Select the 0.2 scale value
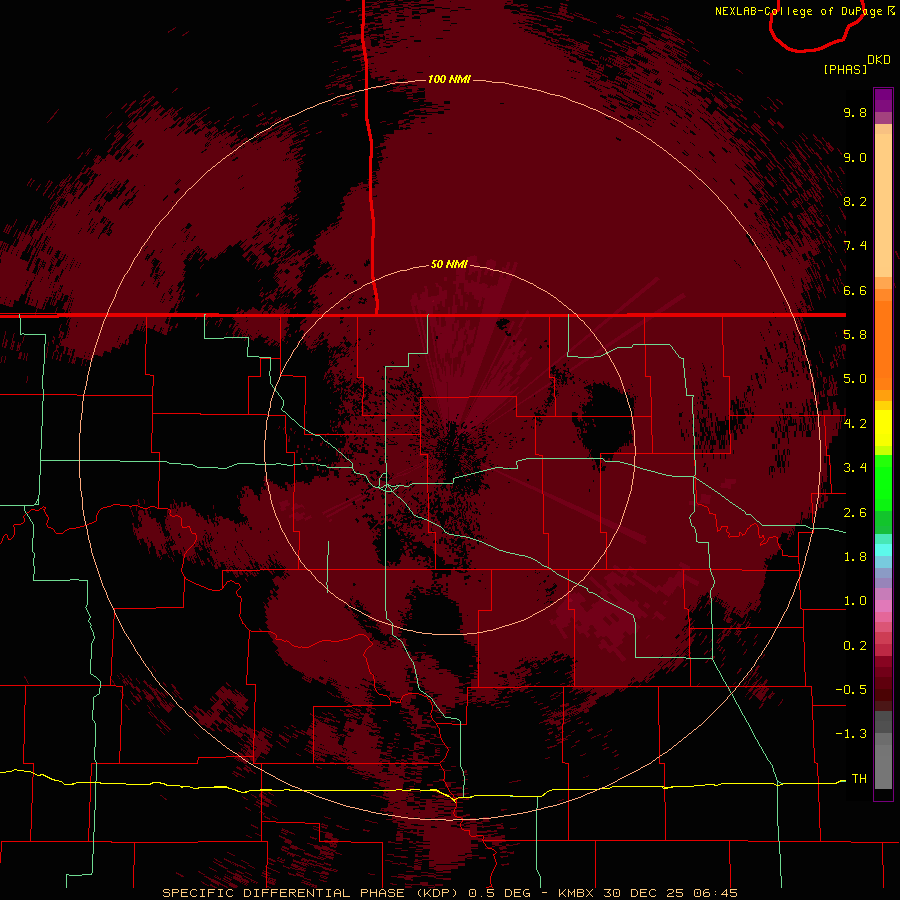The width and height of the screenshot is (900, 900). 855,646
